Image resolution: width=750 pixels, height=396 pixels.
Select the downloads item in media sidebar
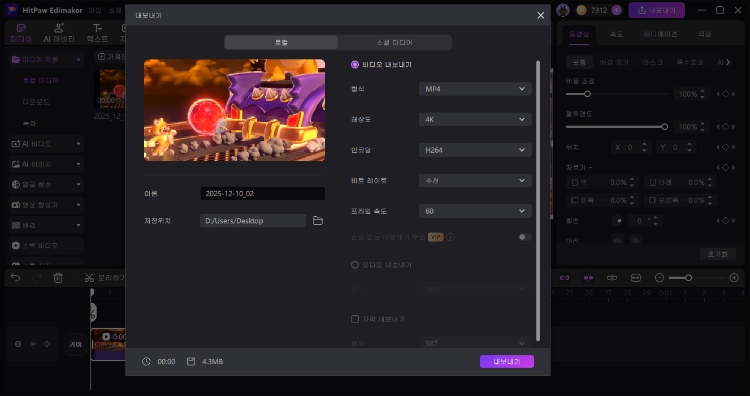36,102
